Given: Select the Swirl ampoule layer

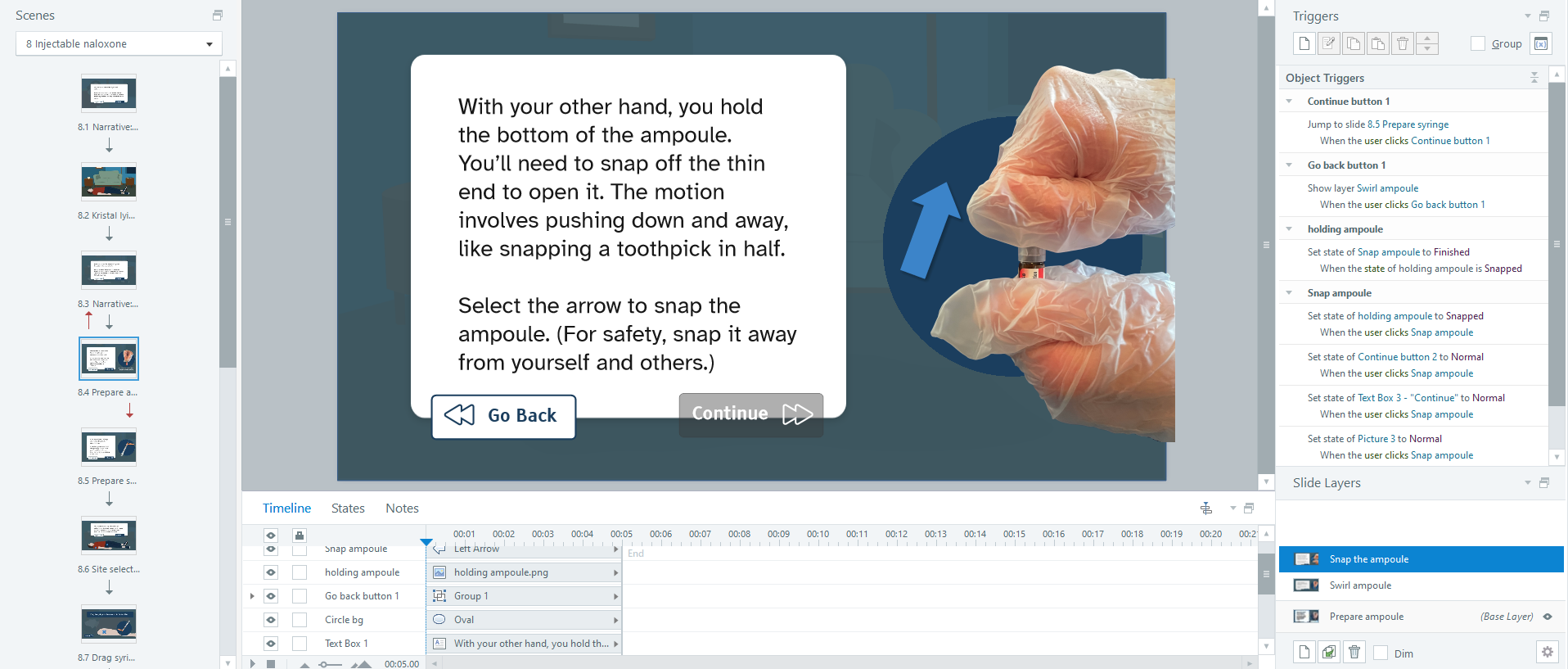Looking at the screenshot, I should tap(1360, 585).
